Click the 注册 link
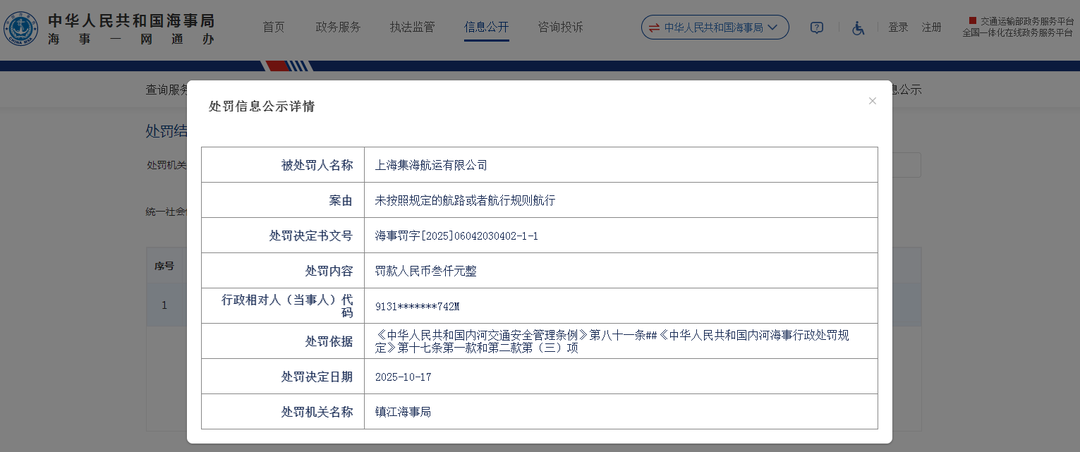The width and height of the screenshot is (1080, 452). (x=932, y=28)
